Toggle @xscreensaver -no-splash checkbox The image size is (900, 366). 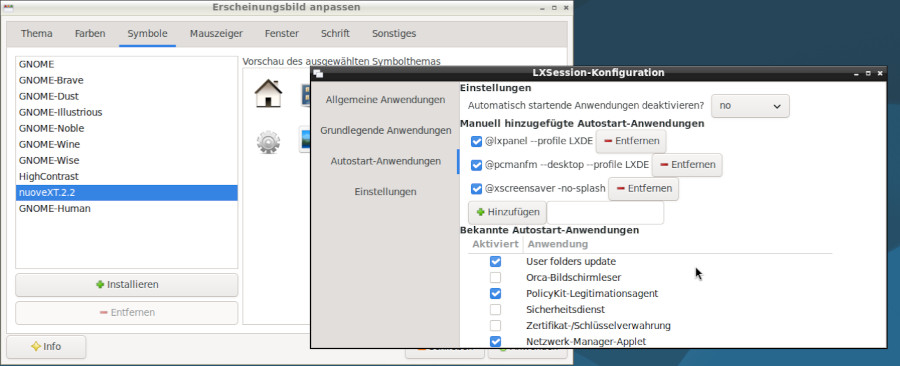(x=476, y=188)
